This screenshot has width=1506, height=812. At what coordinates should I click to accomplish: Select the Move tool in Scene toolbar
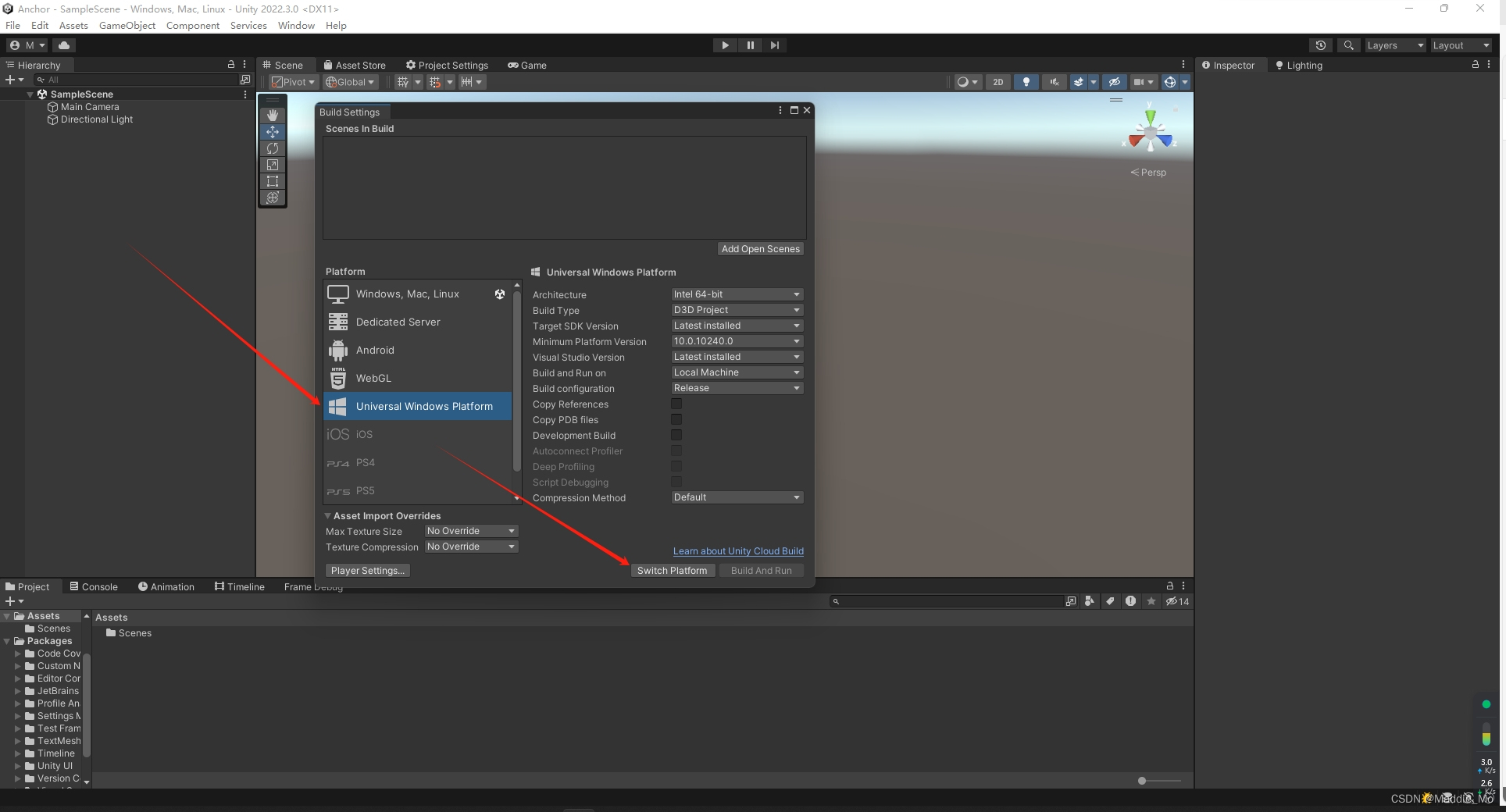point(272,131)
